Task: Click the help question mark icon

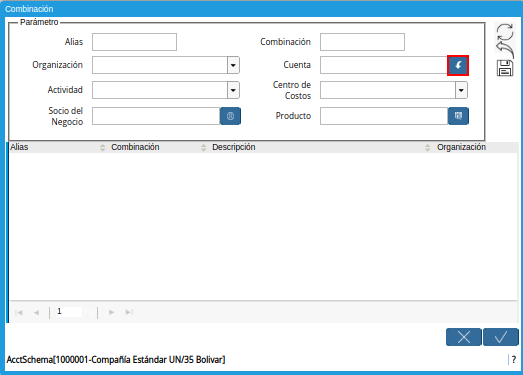Action: click(x=514, y=360)
